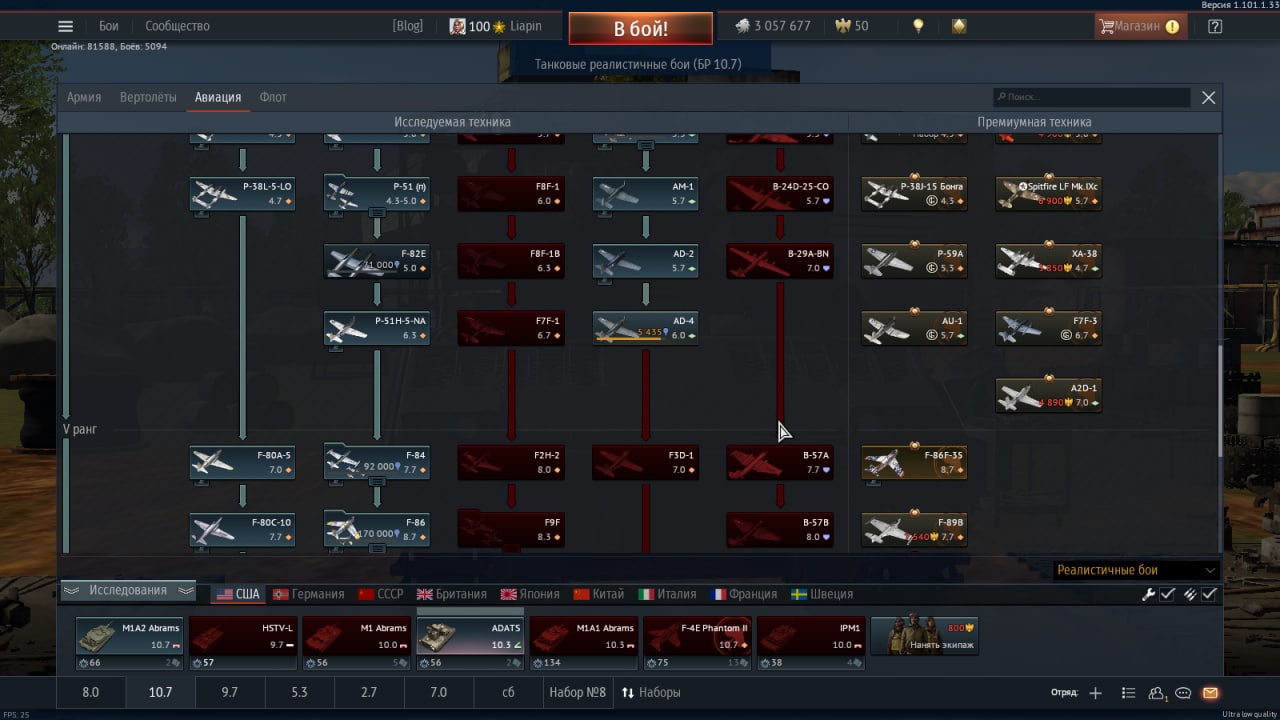
Task: Open the Реалистичные бои mode dropdown
Action: pos(1137,570)
